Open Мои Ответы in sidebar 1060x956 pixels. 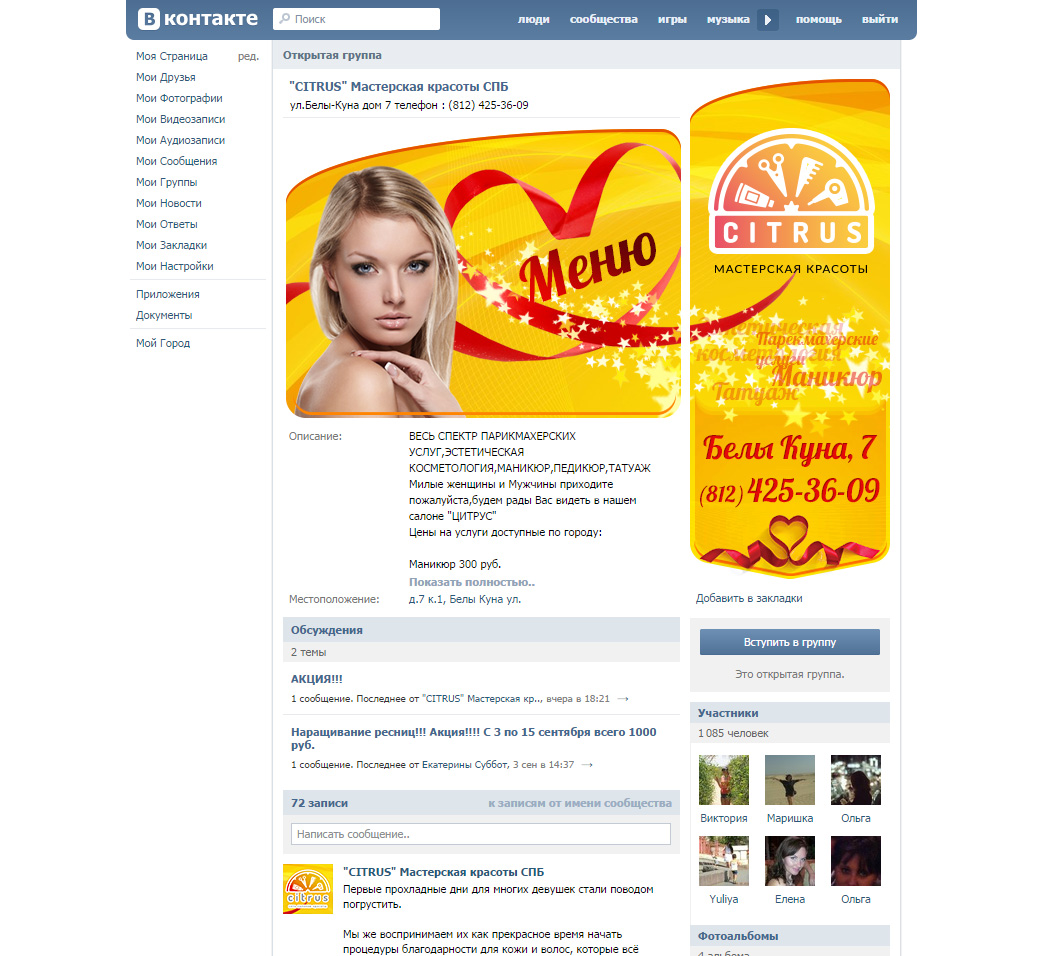click(166, 224)
